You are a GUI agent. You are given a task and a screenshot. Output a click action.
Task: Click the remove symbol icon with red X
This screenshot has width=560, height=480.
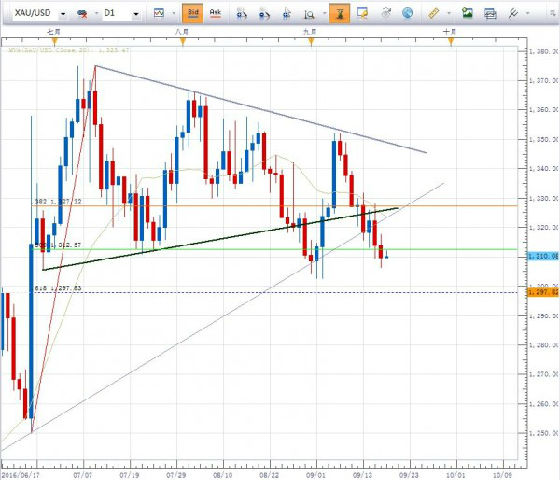point(82,14)
